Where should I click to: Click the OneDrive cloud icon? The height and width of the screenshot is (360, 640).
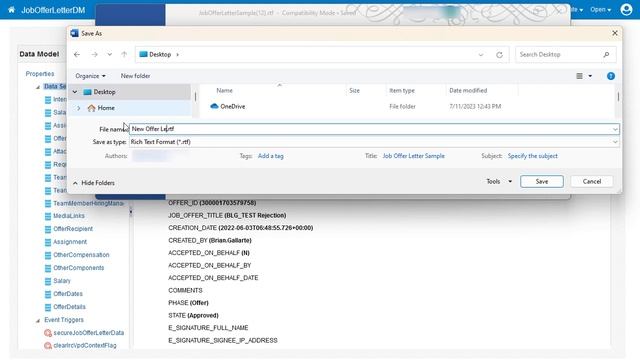click(214, 106)
